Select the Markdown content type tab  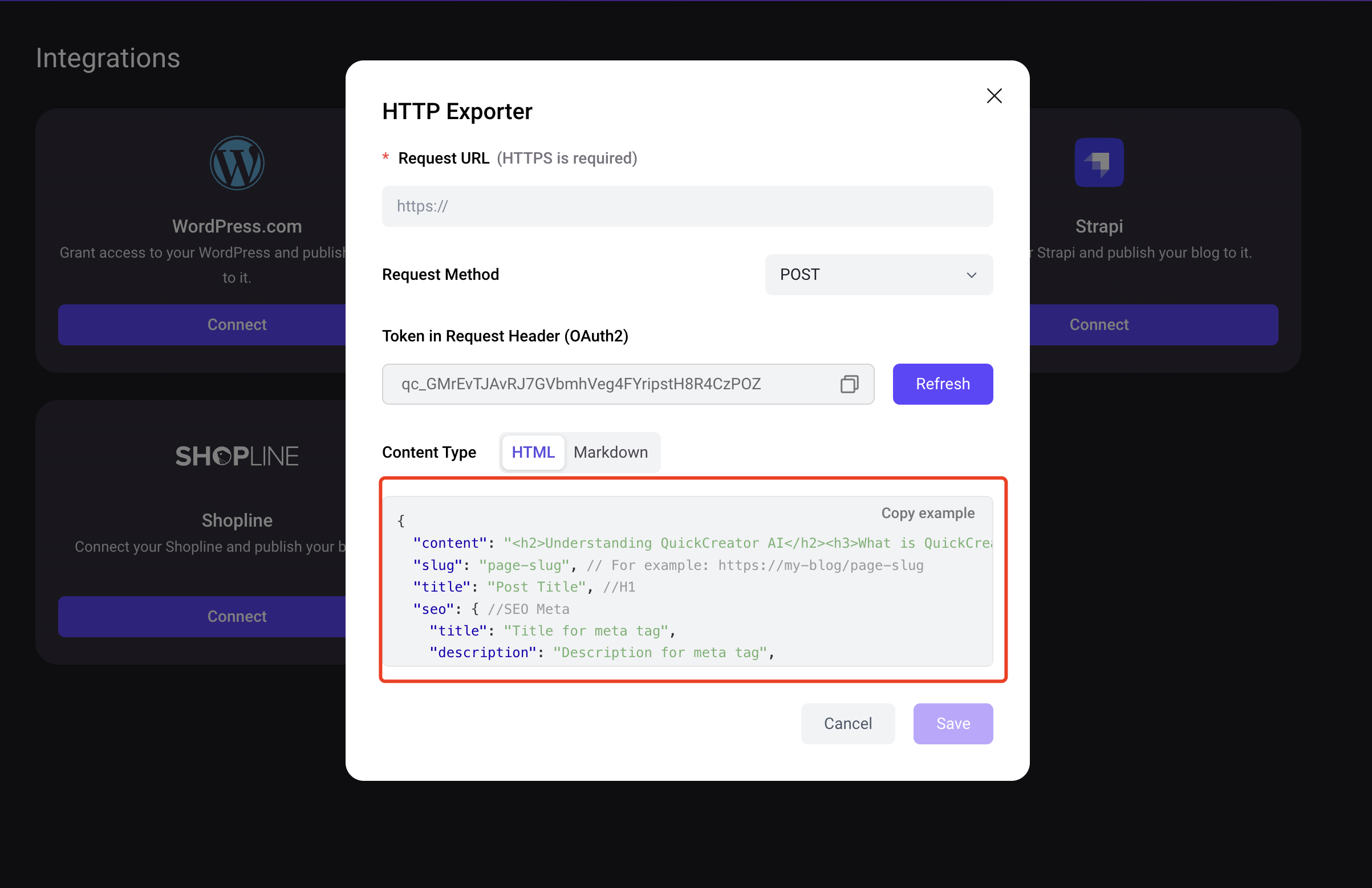[x=611, y=452]
